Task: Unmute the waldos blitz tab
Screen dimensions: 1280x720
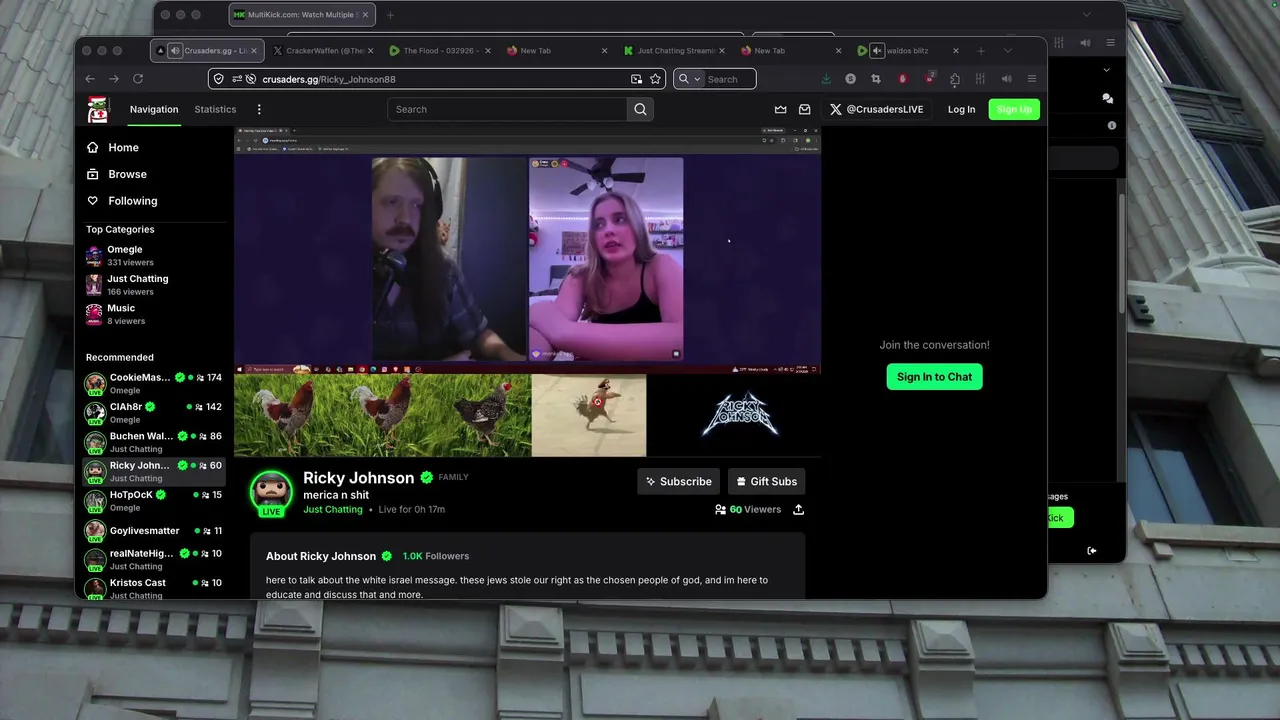Action: 877,51
